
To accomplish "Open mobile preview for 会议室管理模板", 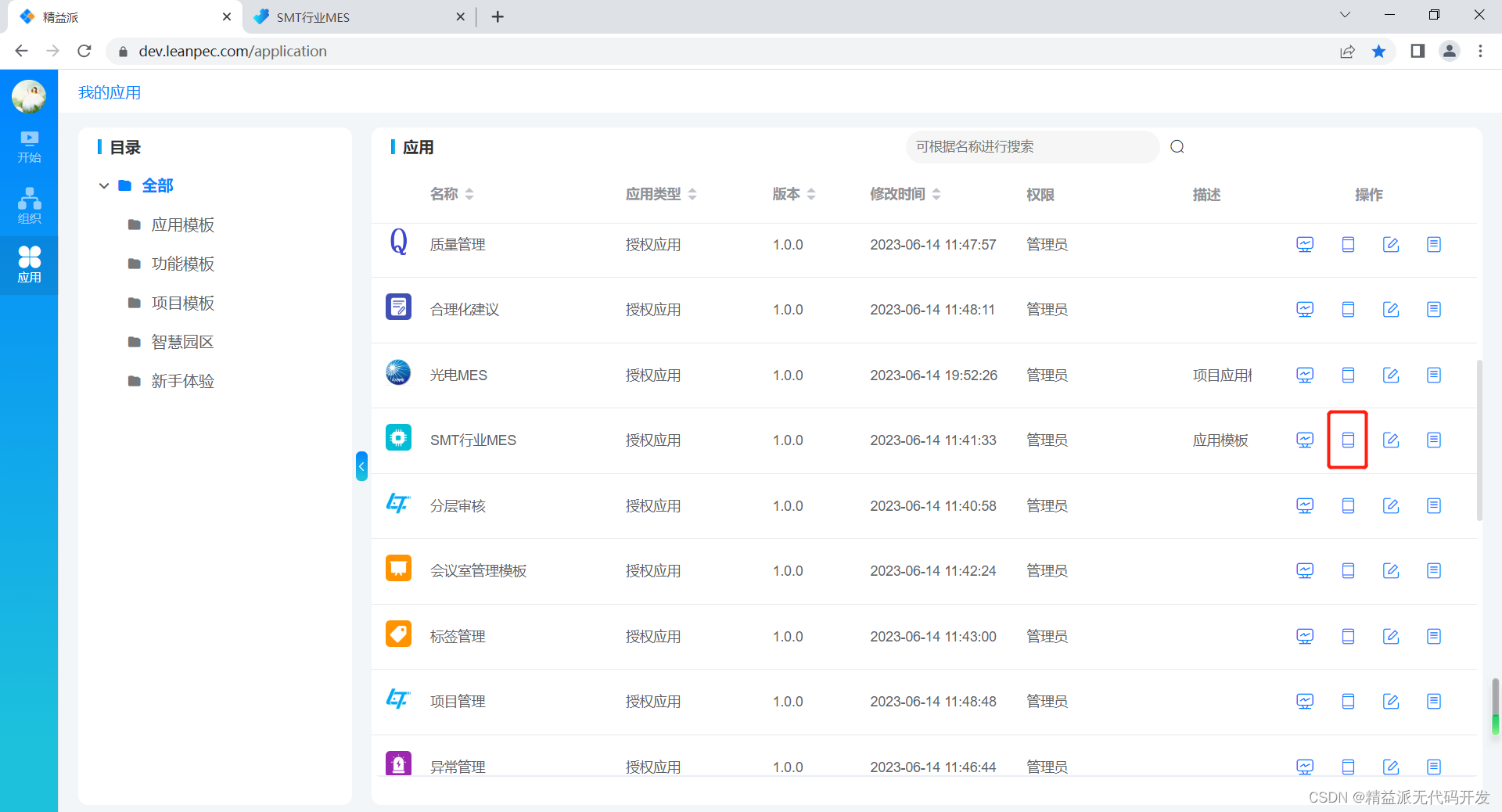I will 1347,570.
